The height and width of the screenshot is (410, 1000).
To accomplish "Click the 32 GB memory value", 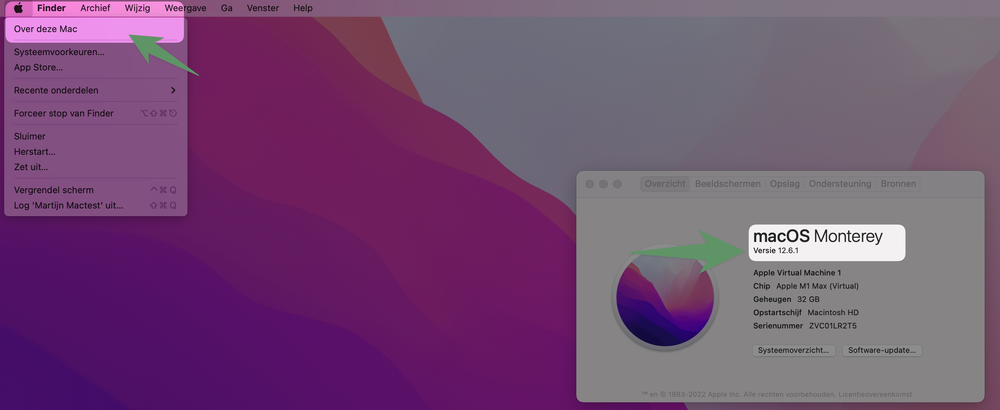I will click(808, 299).
